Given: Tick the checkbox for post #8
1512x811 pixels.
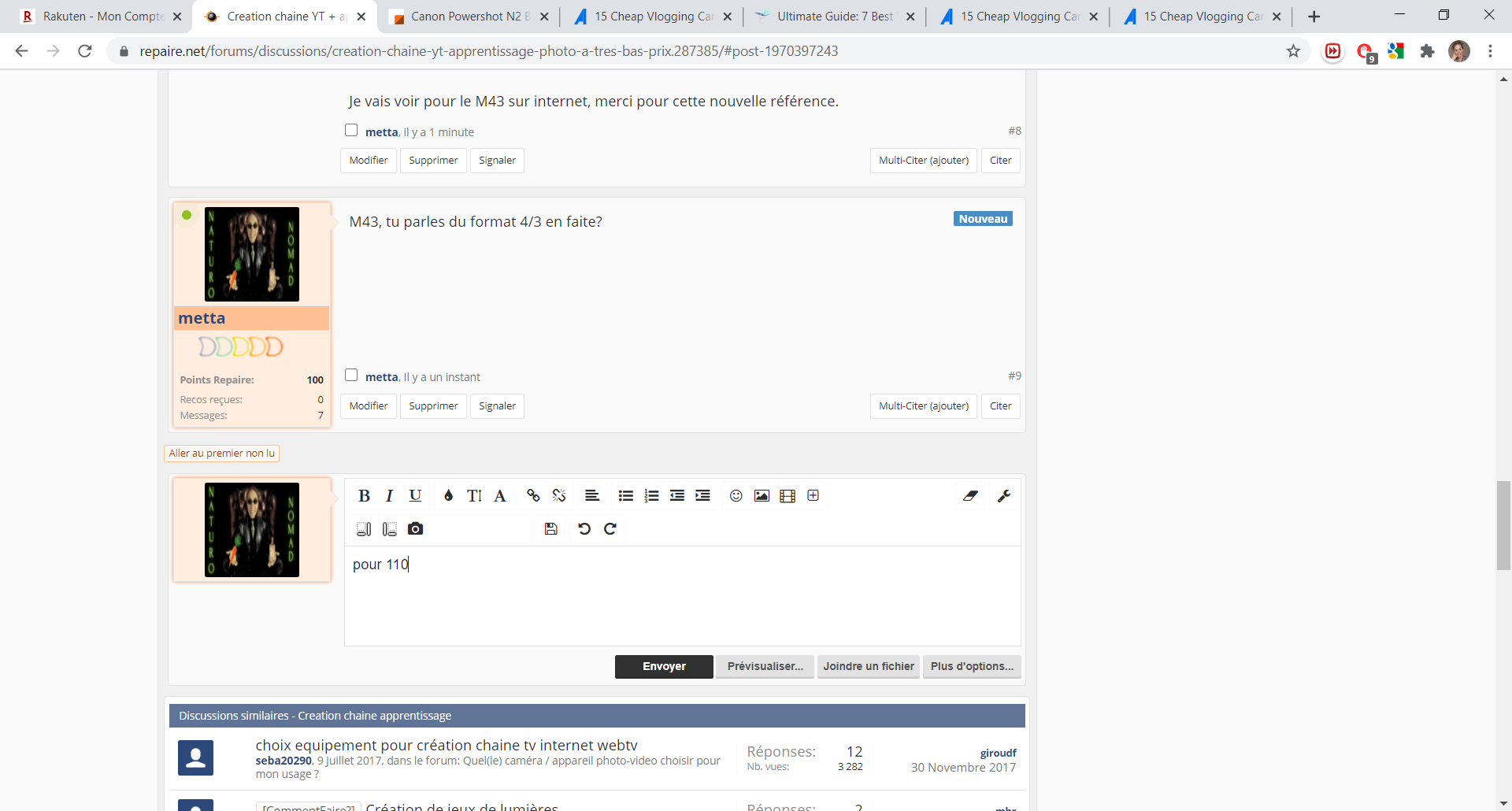Looking at the screenshot, I should pyautogui.click(x=351, y=131).
